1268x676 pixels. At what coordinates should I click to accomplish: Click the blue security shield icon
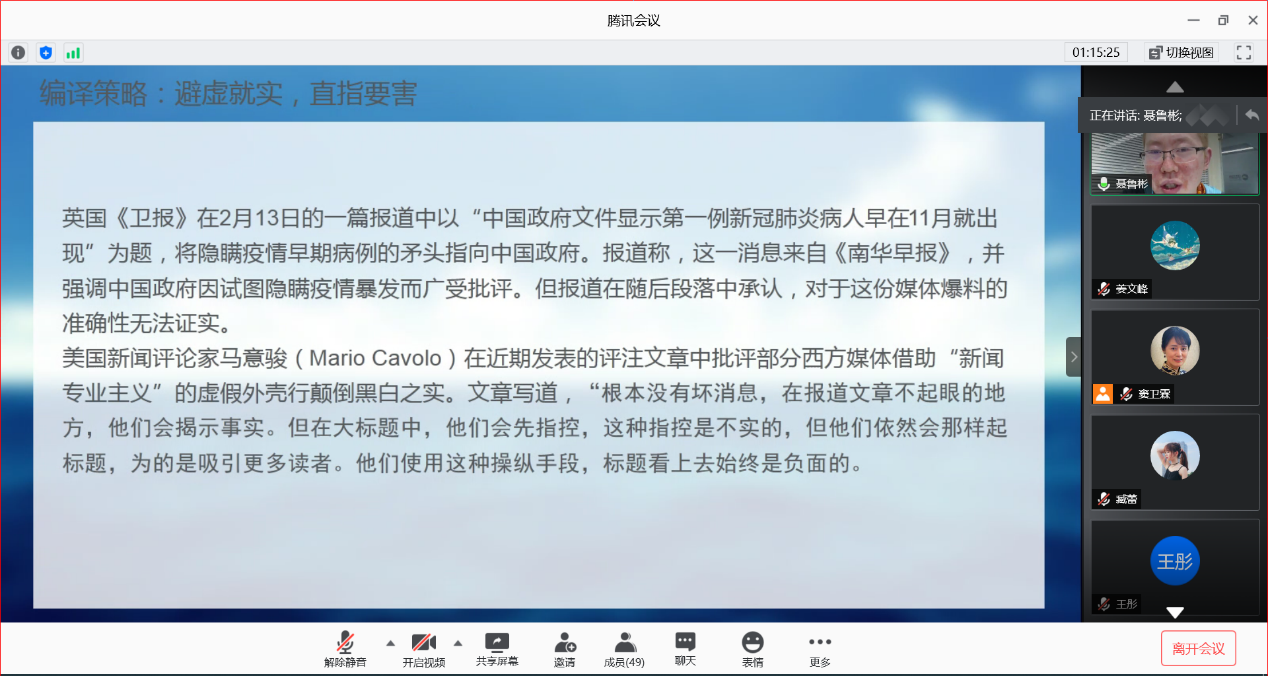tap(45, 52)
